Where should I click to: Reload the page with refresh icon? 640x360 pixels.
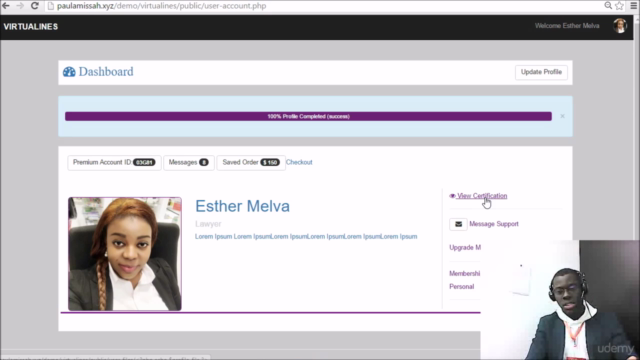[x=35, y=6]
